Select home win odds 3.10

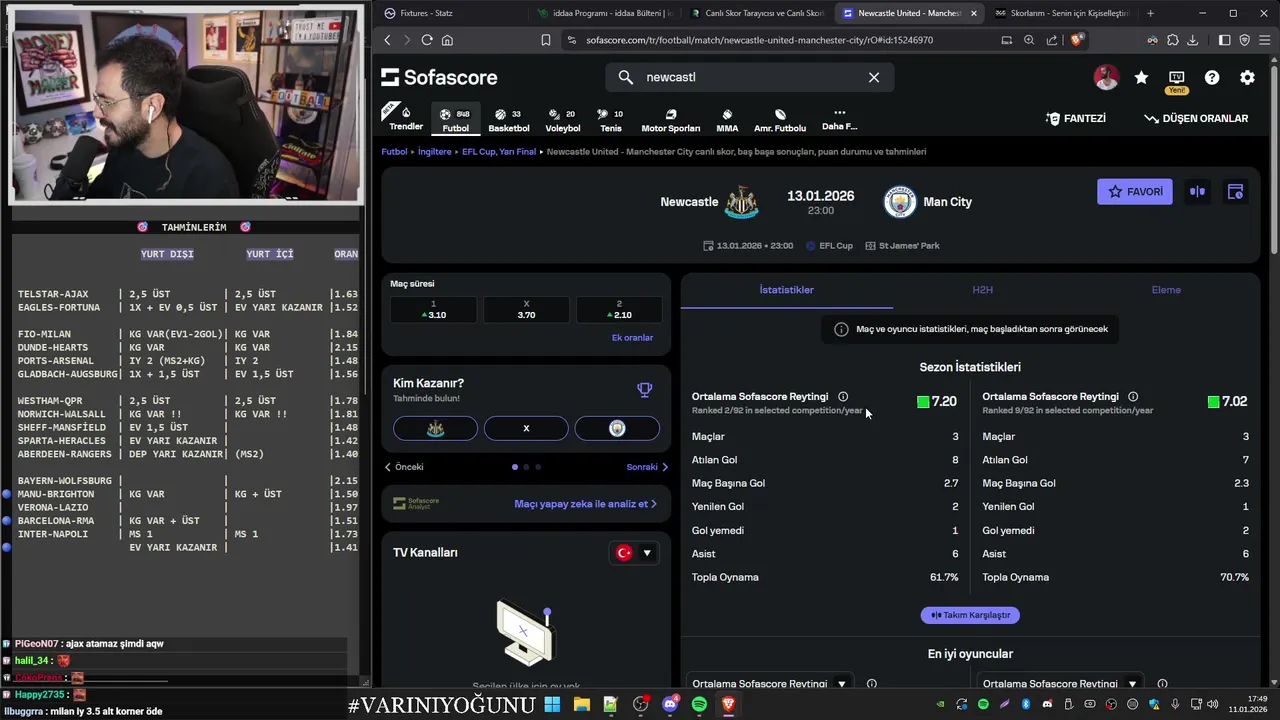point(433,310)
